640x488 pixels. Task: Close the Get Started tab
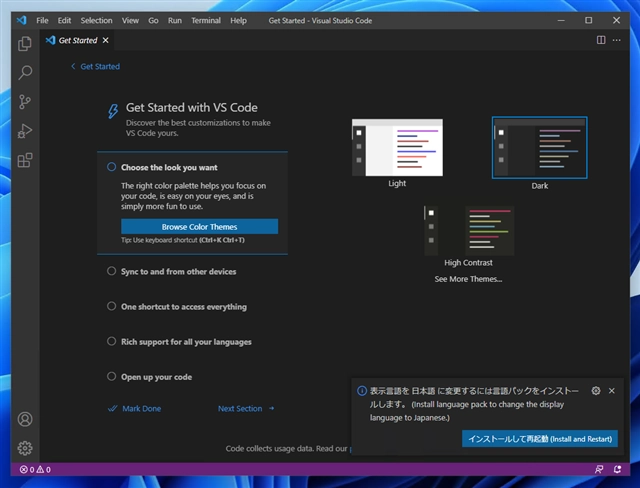106,40
